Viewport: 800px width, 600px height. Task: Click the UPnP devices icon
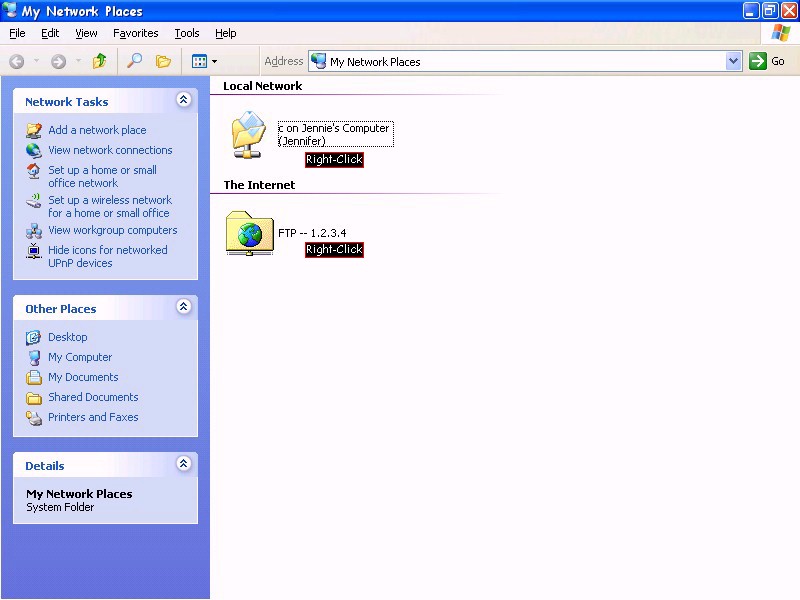(34, 251)
